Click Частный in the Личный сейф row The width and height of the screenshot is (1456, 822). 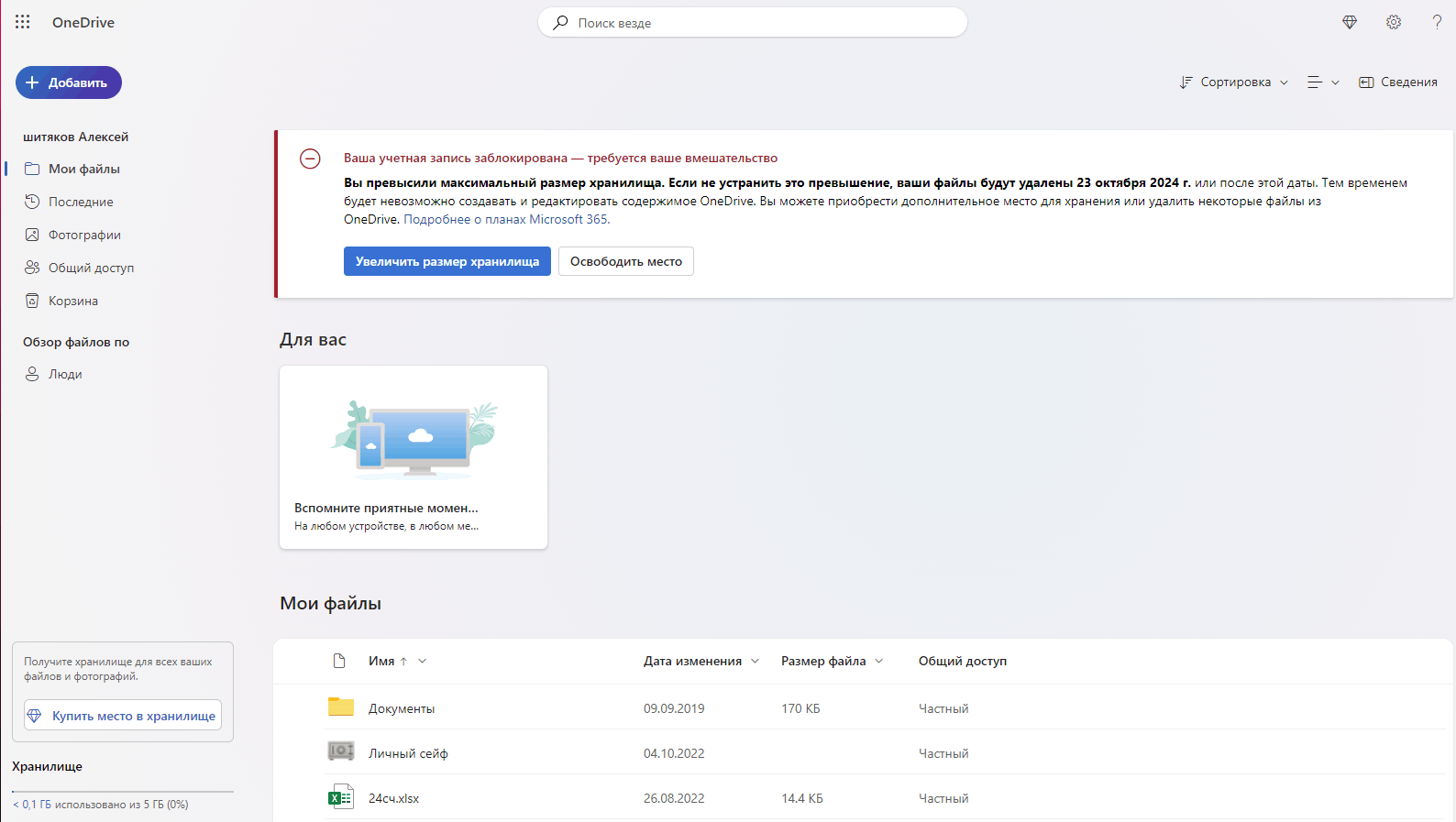click(x=943, y=753)
